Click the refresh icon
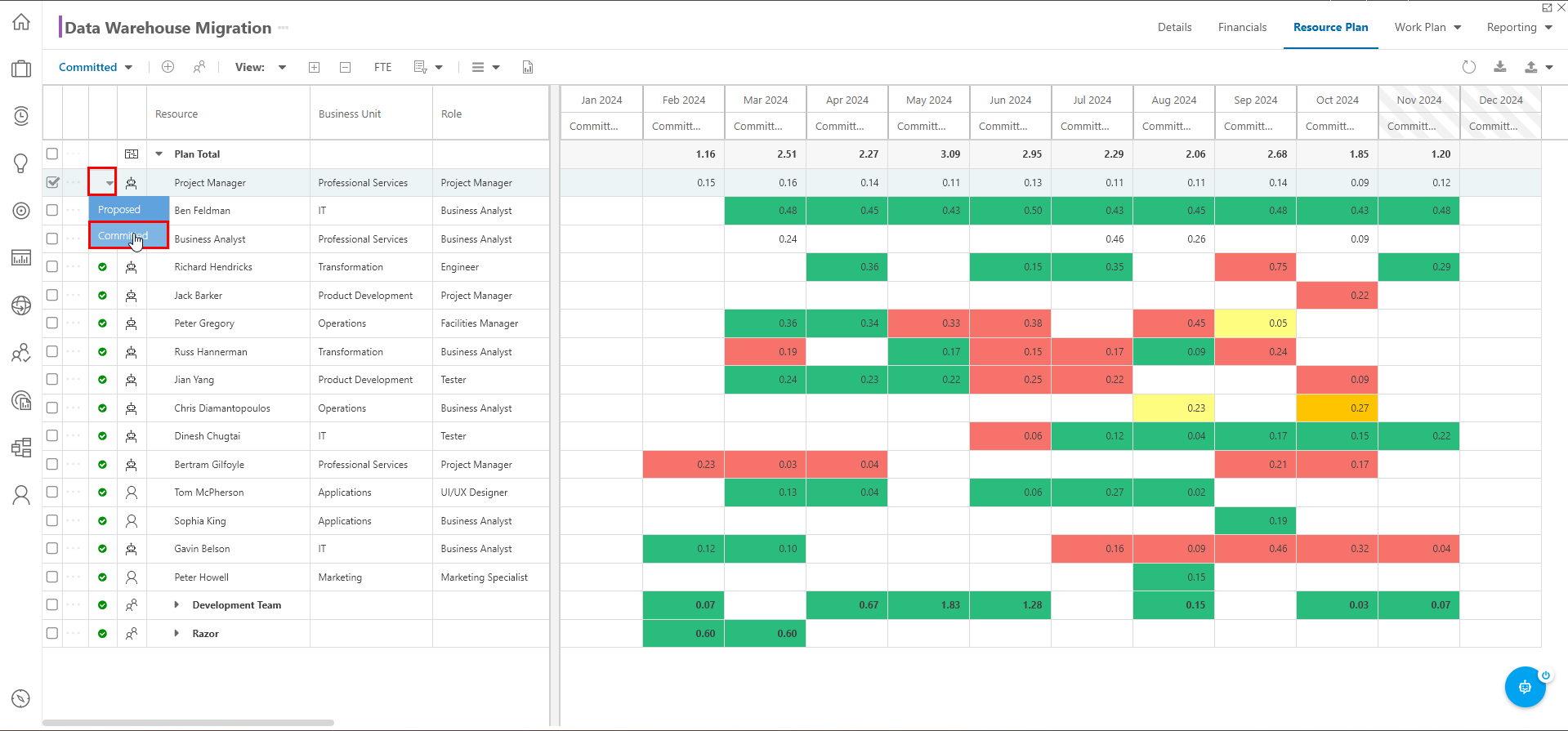Screen dimensions: 1568x731 point(1469,67)
